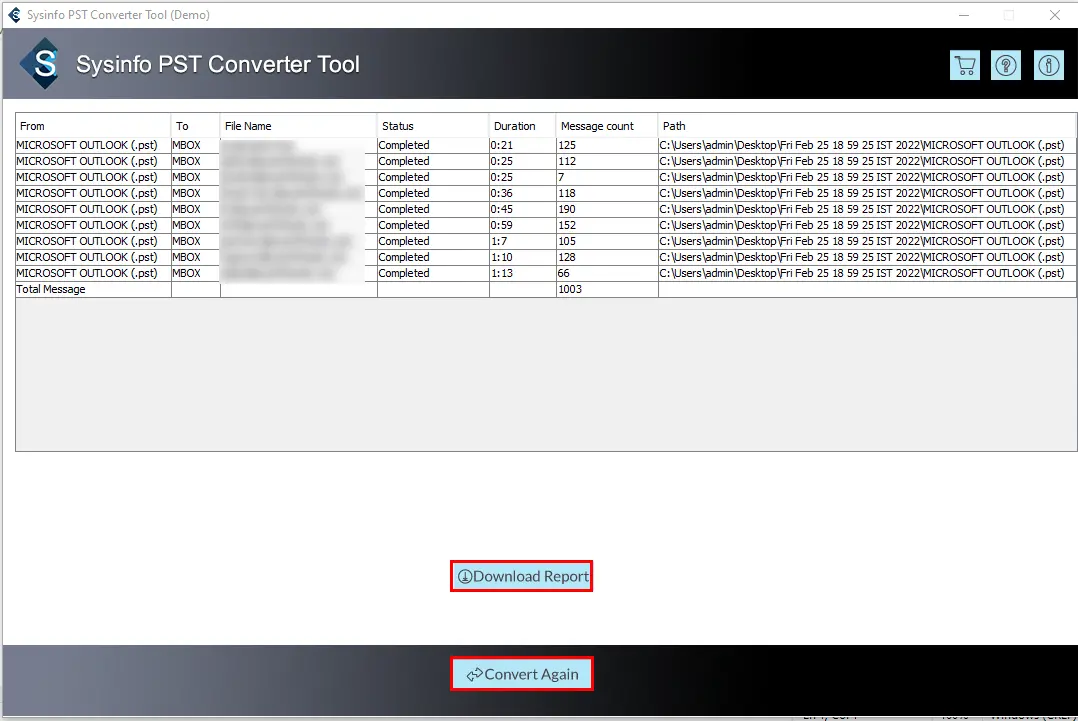Click the From column header
1078x721 pixels.
click(93, 126)
